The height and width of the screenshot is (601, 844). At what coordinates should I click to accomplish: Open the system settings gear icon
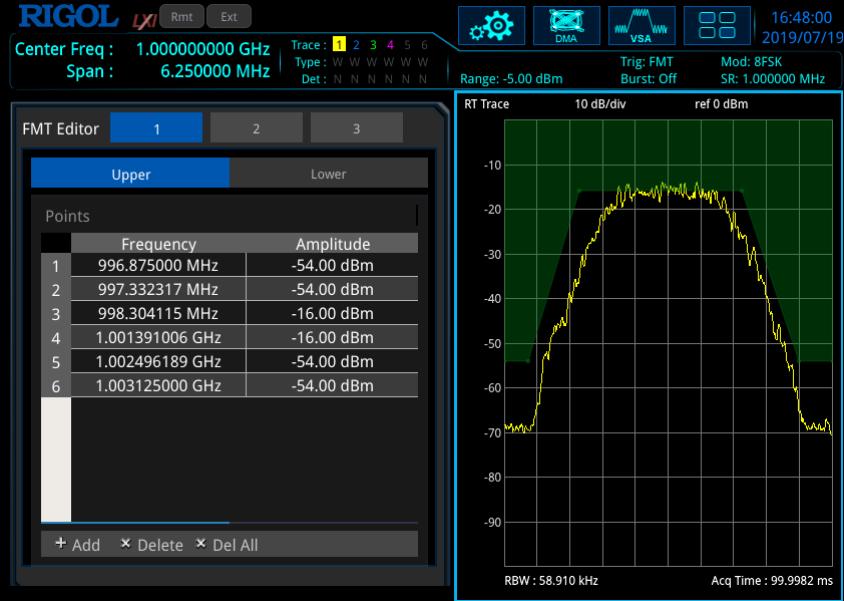coord(491,26)
